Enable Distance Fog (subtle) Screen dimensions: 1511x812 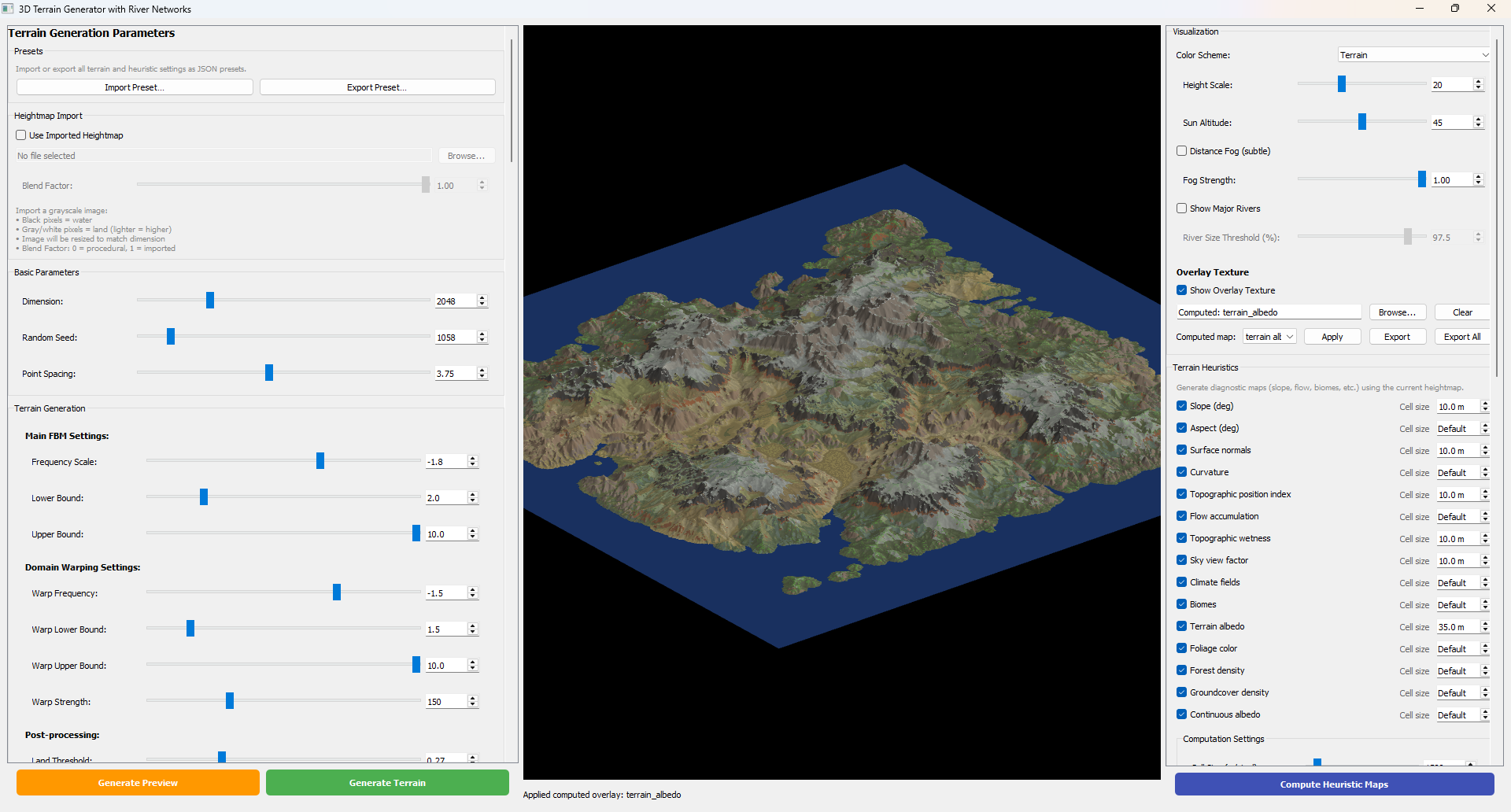[x=1181, y=150]
